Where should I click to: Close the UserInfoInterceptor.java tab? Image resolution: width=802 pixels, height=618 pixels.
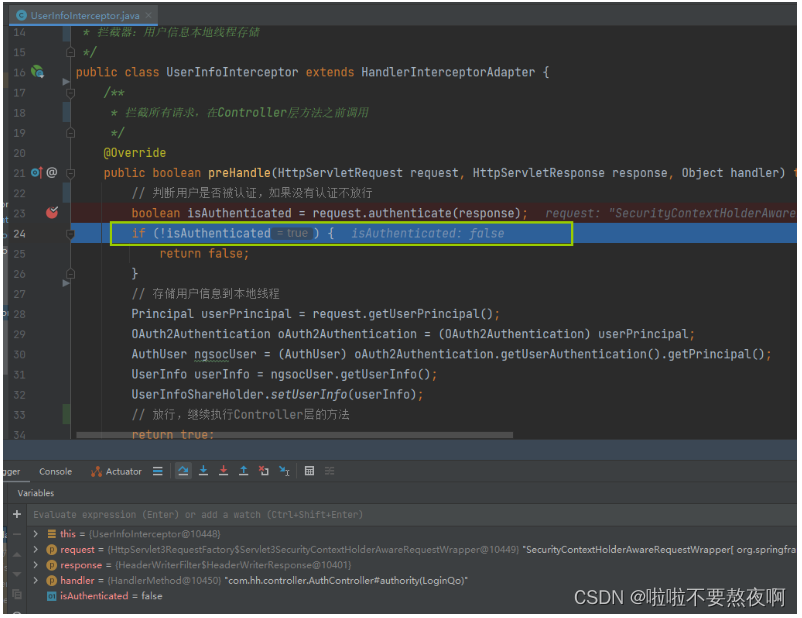[x=148, y=16]
